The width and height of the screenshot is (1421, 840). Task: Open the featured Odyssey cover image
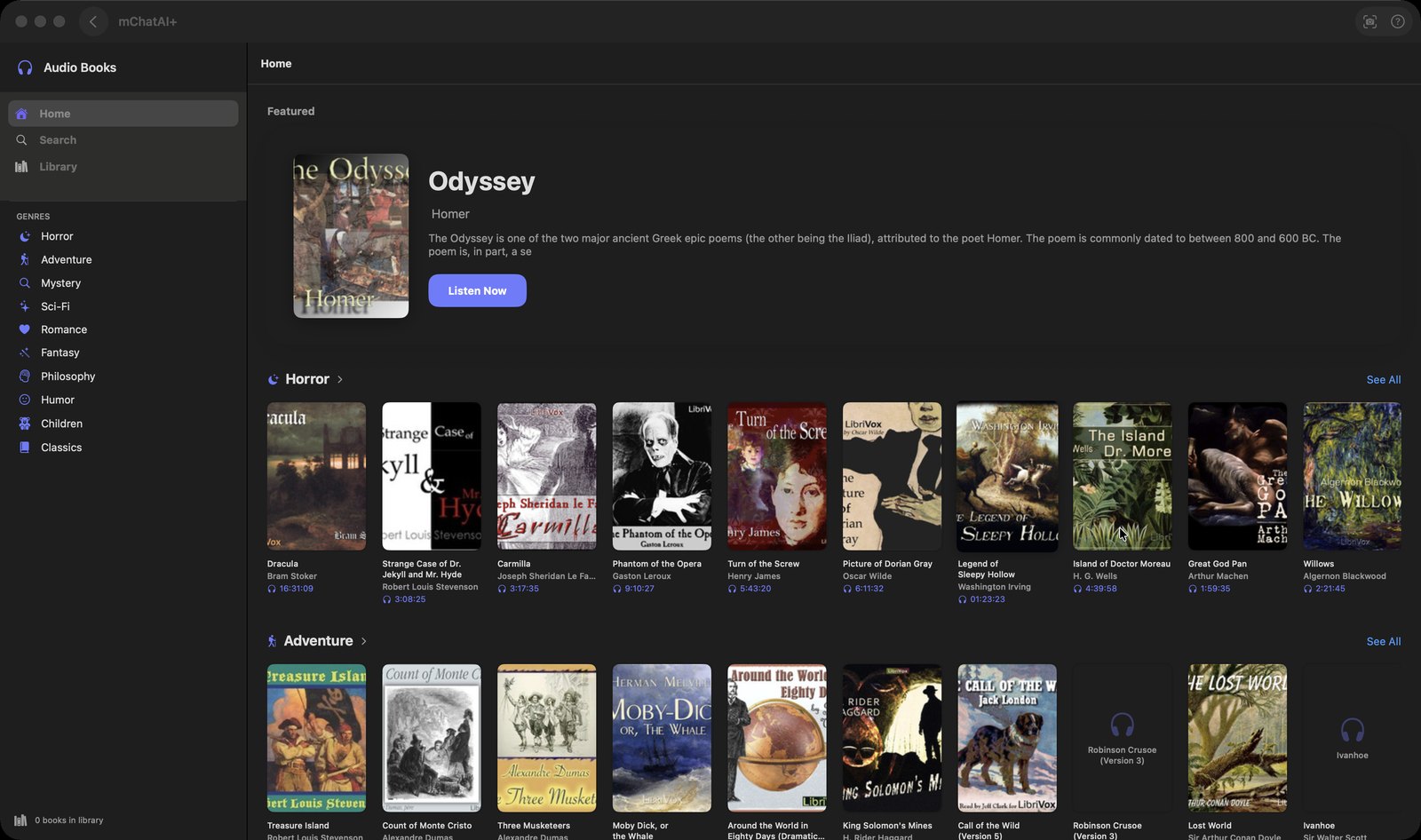(351, 236)
